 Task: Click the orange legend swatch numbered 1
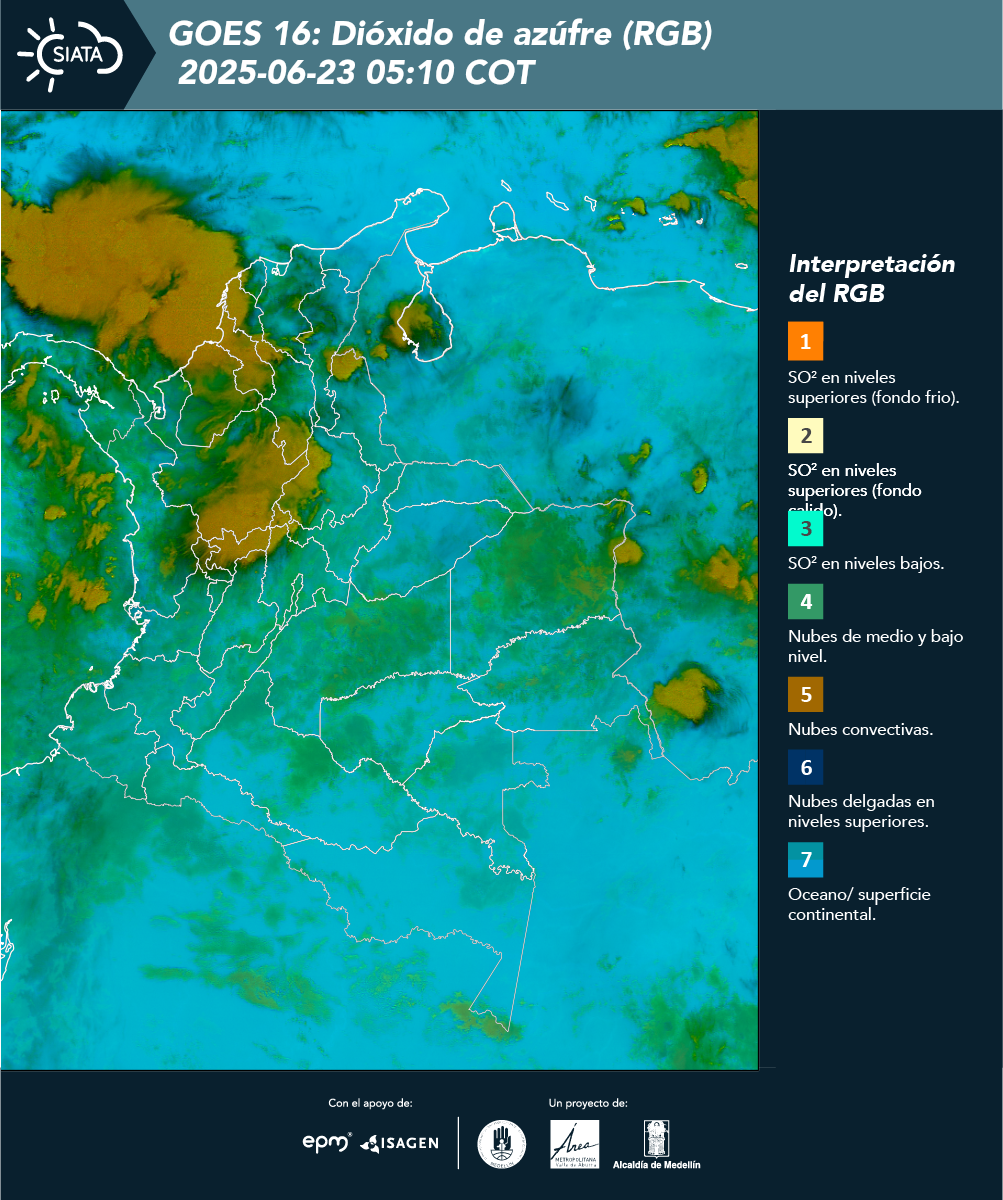(x=805, y=341)
